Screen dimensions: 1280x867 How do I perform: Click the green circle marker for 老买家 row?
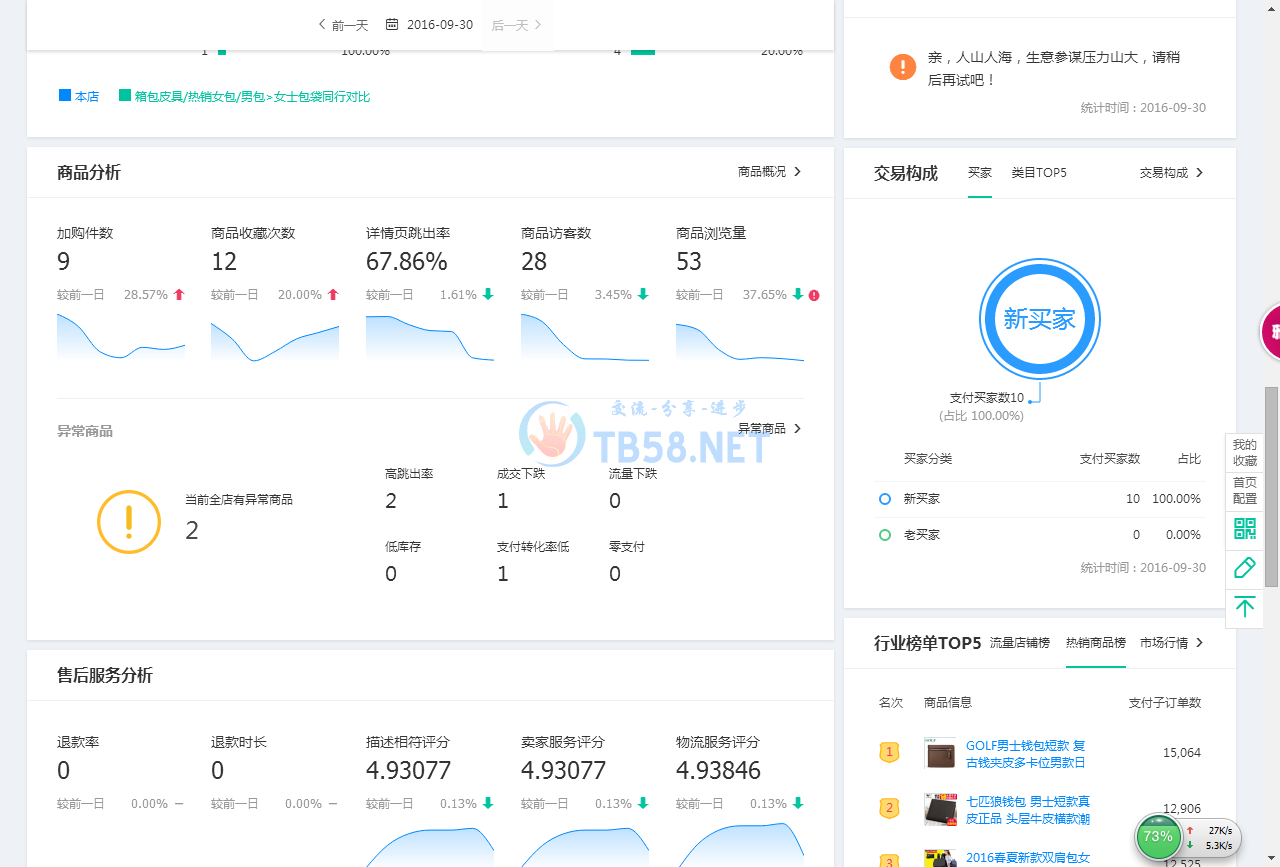885,535
